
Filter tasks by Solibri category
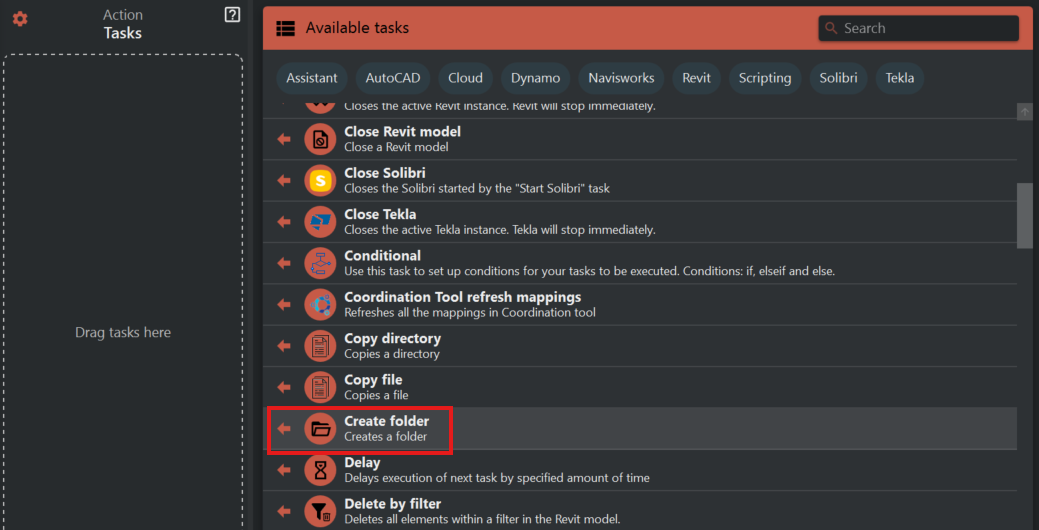pyautogui.click(x=838, y=78)
